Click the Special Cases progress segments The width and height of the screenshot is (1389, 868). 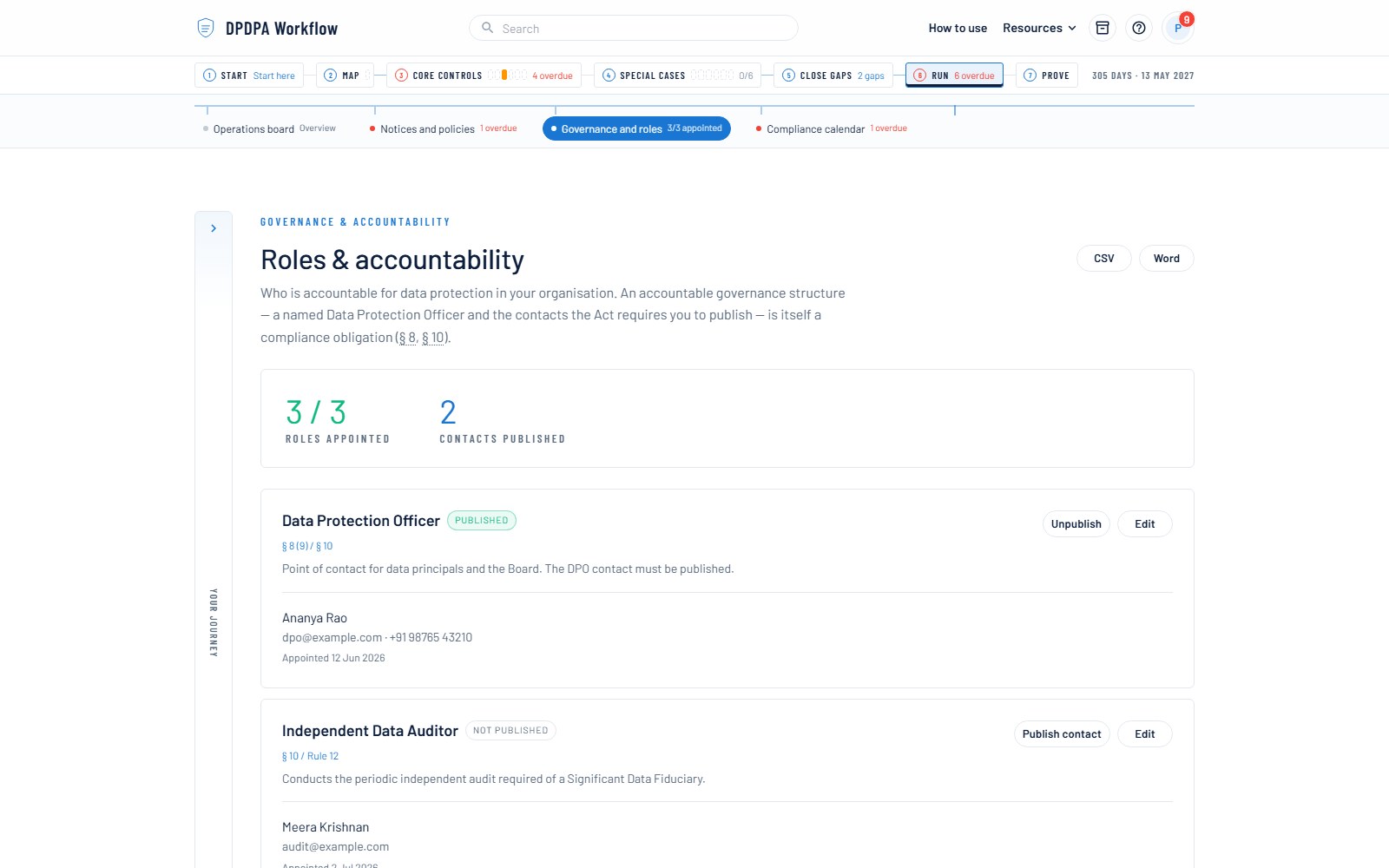(712, 76)
